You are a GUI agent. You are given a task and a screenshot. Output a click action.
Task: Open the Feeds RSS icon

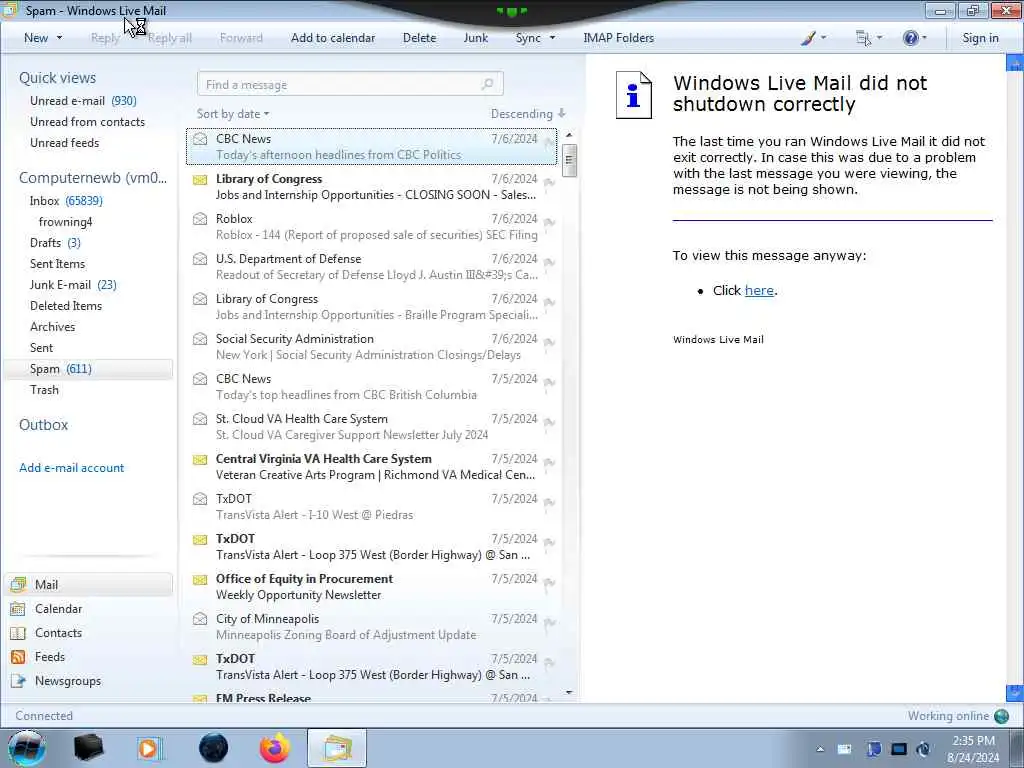click(x=18, y=657)
